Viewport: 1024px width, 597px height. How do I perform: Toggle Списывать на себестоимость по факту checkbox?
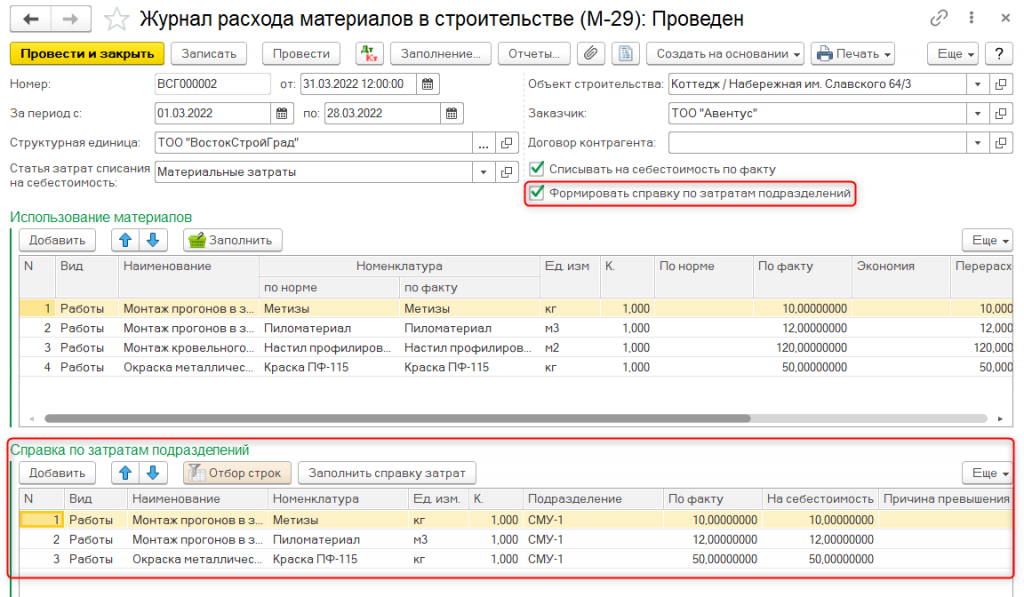[537, 169]
